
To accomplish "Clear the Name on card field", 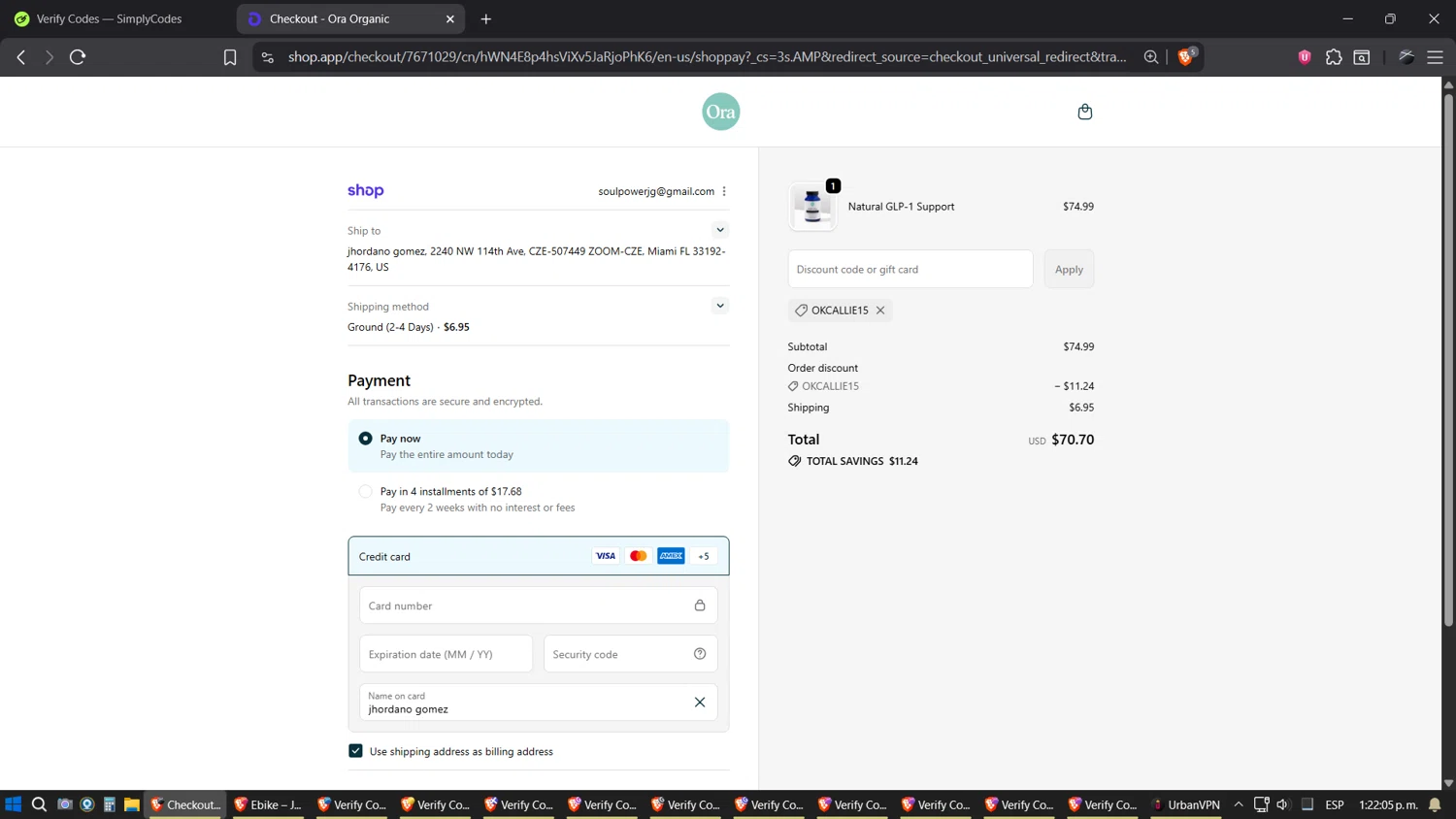I will [x=700, y=703].
